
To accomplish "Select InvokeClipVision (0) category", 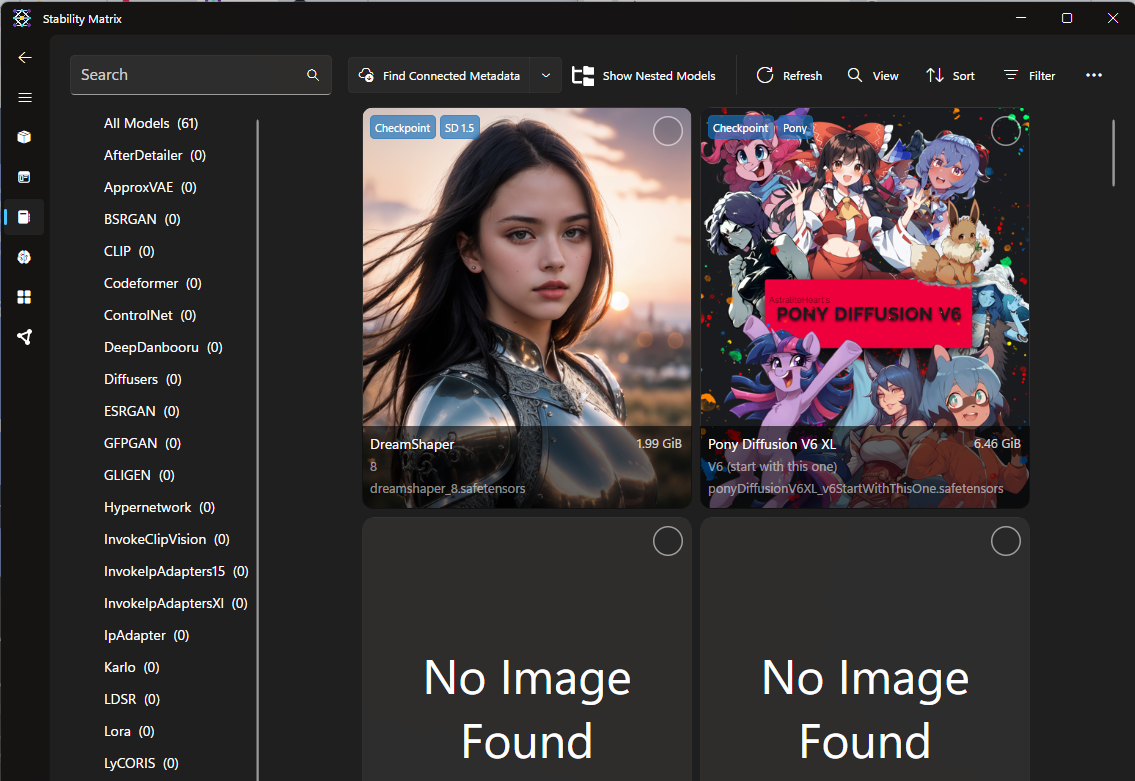I will (x=166, y=539).
